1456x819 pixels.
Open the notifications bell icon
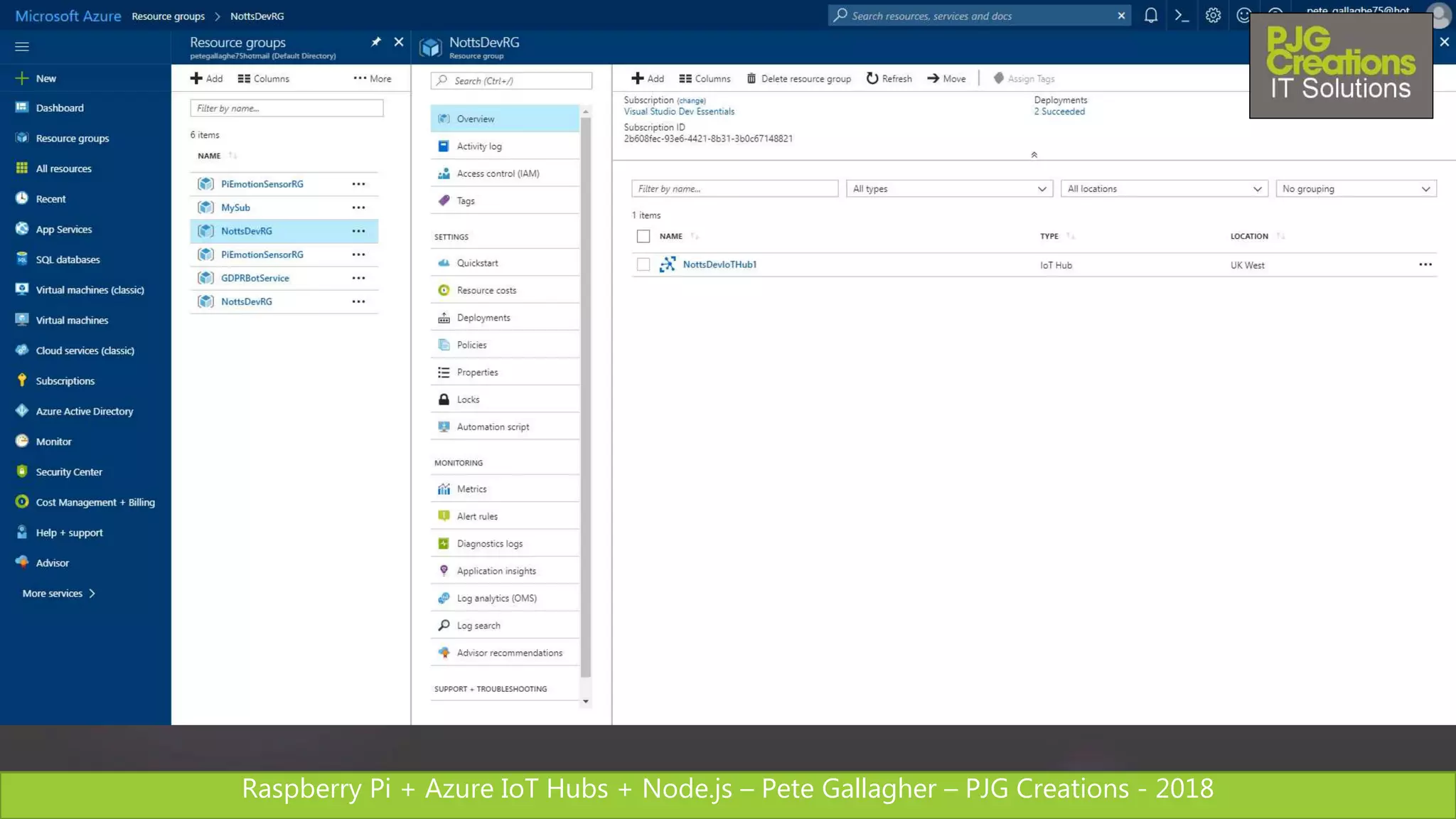coord(1150,16)
